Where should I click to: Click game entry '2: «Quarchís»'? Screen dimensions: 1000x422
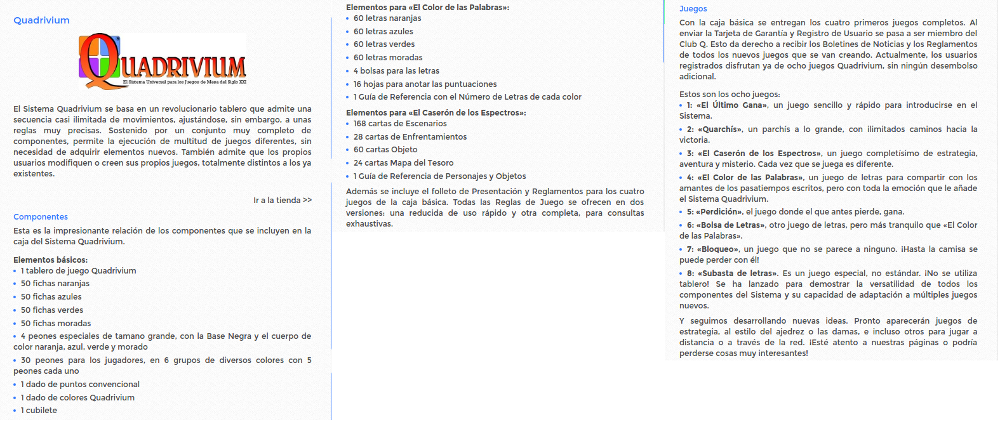click(x=828, y=135)
